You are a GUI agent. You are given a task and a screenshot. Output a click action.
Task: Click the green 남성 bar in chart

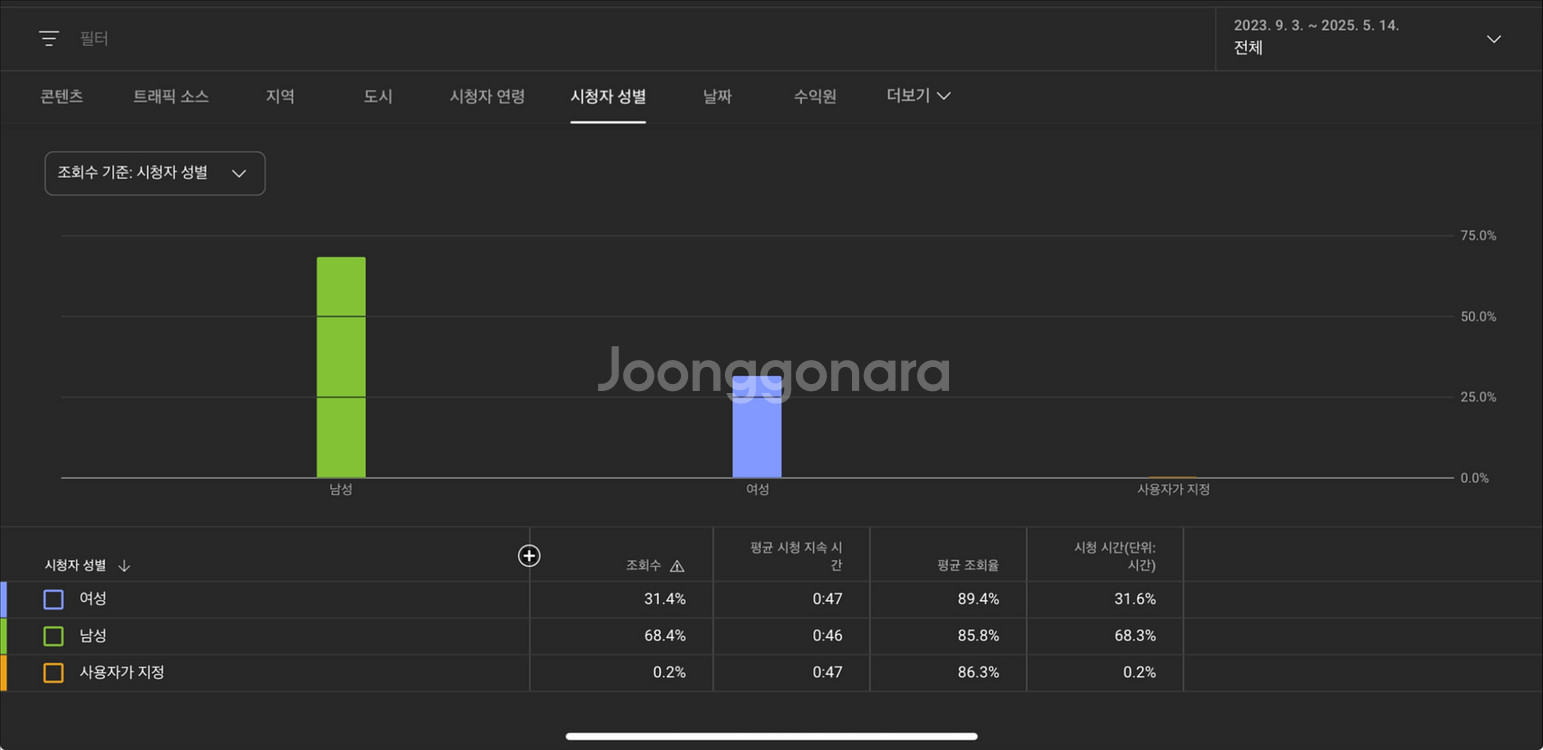click(341, 368)
